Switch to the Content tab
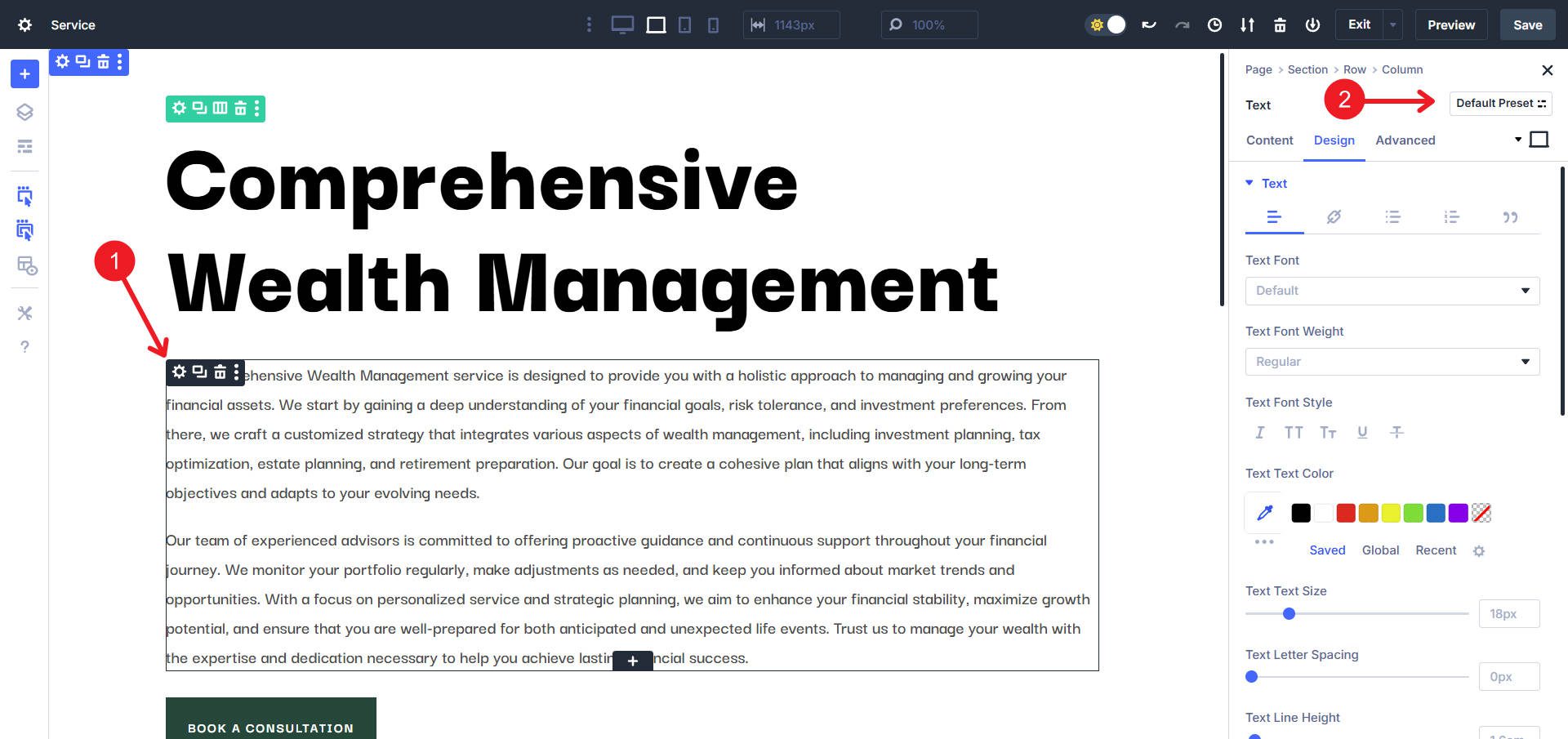Screen dimensions: 1568x739 pyautogui.click(x=1269, y=140)
